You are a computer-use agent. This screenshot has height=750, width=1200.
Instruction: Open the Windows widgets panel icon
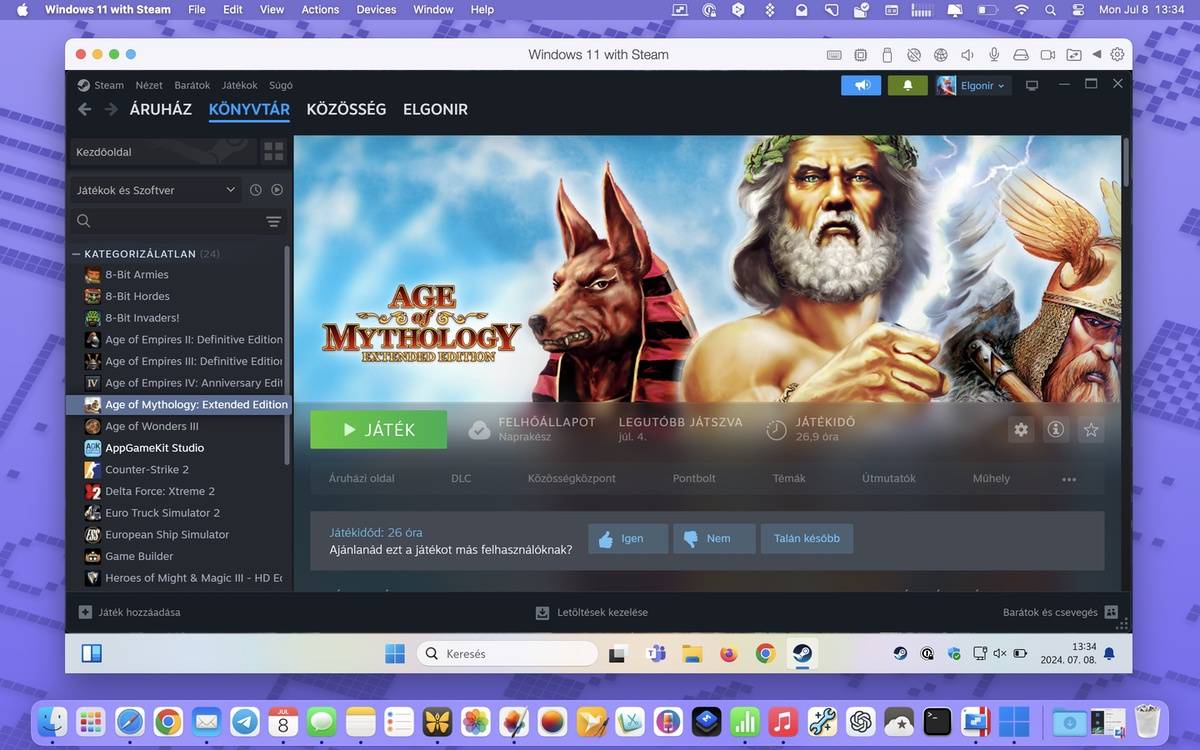click(x=92, y=654)
